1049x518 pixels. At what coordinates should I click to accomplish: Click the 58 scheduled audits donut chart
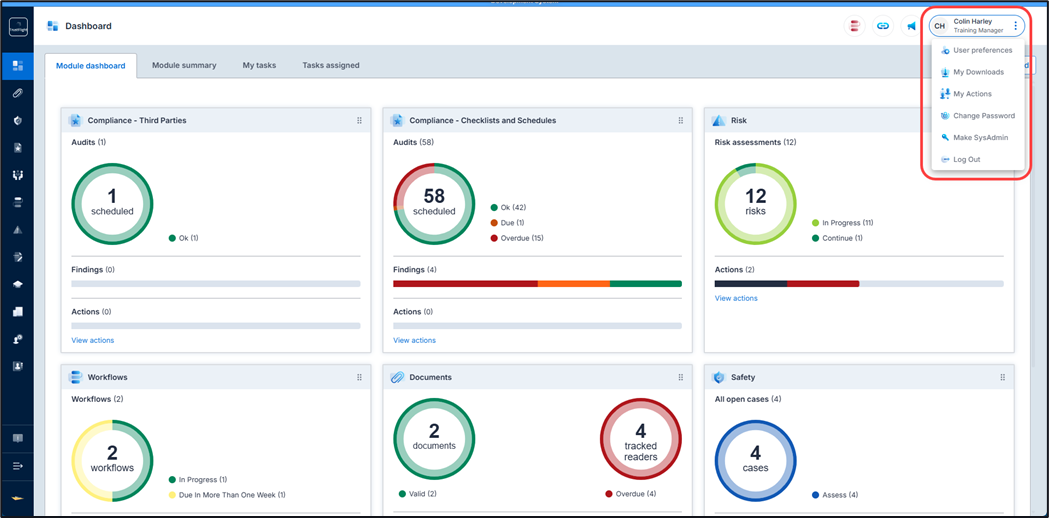[x=434, y=204]
